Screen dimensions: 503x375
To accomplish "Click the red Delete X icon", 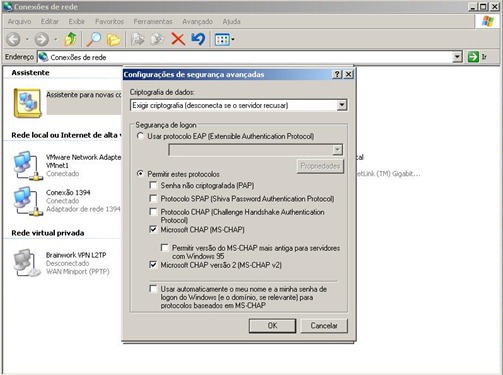I will (x=178, y=39).
